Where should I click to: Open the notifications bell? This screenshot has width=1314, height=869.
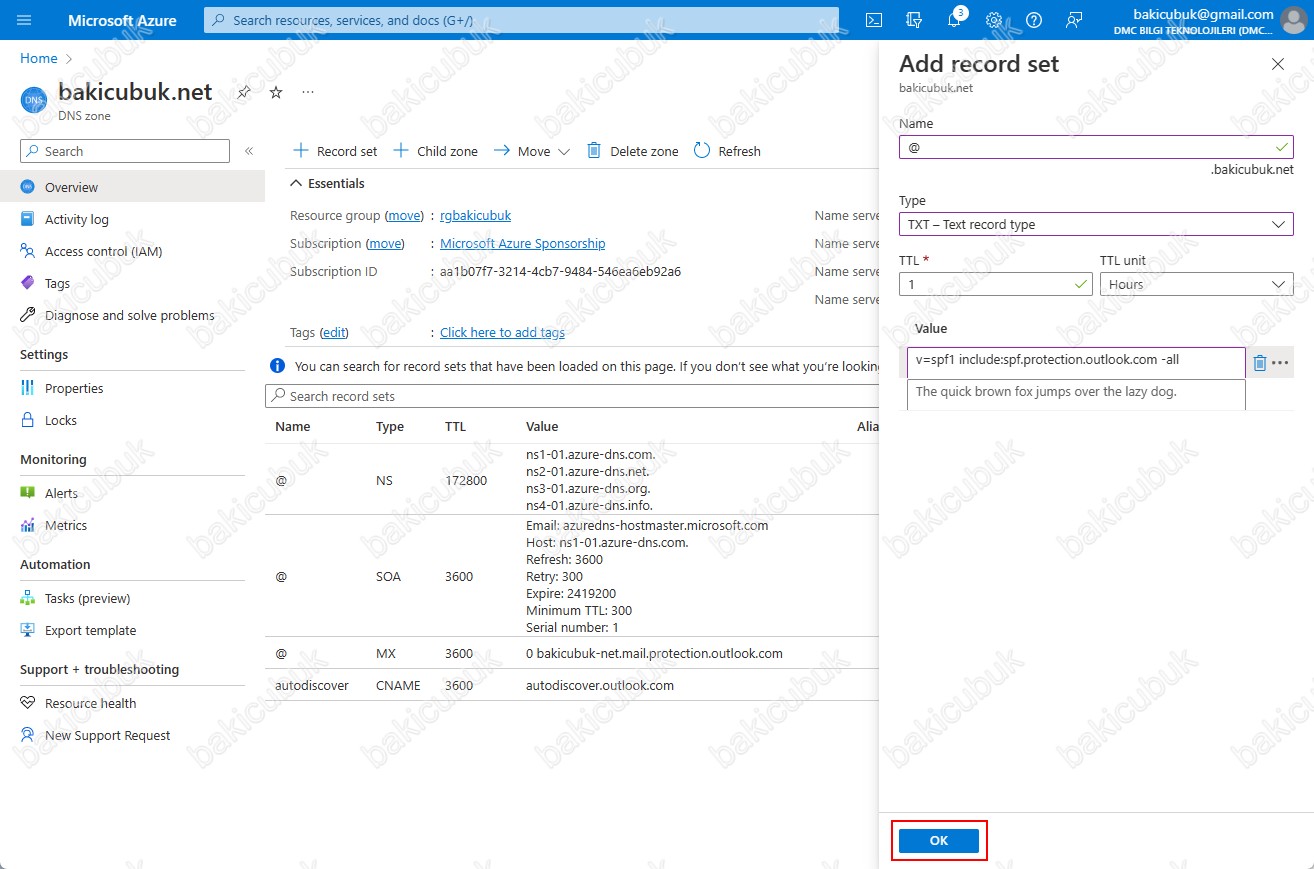954,20
